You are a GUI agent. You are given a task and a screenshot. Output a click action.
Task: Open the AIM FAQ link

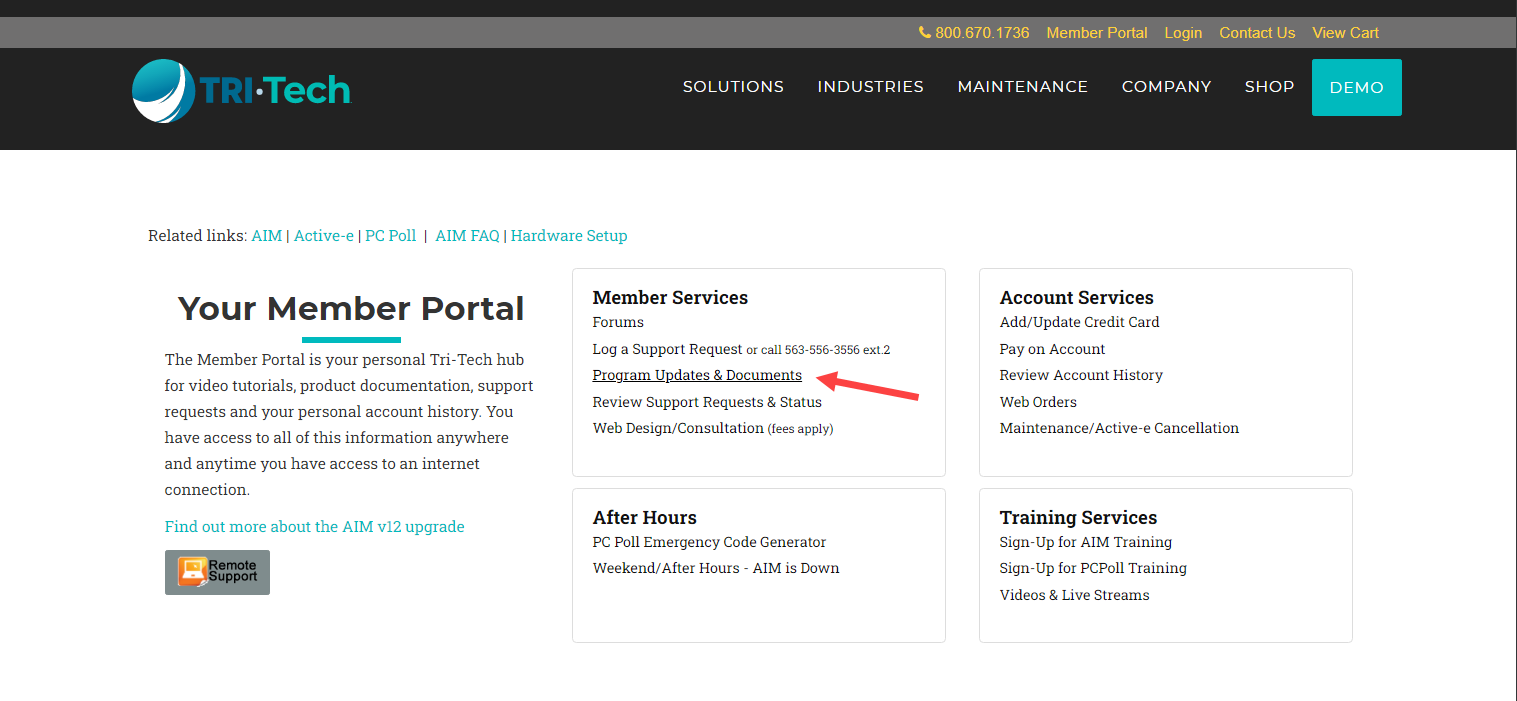[467, 236]
